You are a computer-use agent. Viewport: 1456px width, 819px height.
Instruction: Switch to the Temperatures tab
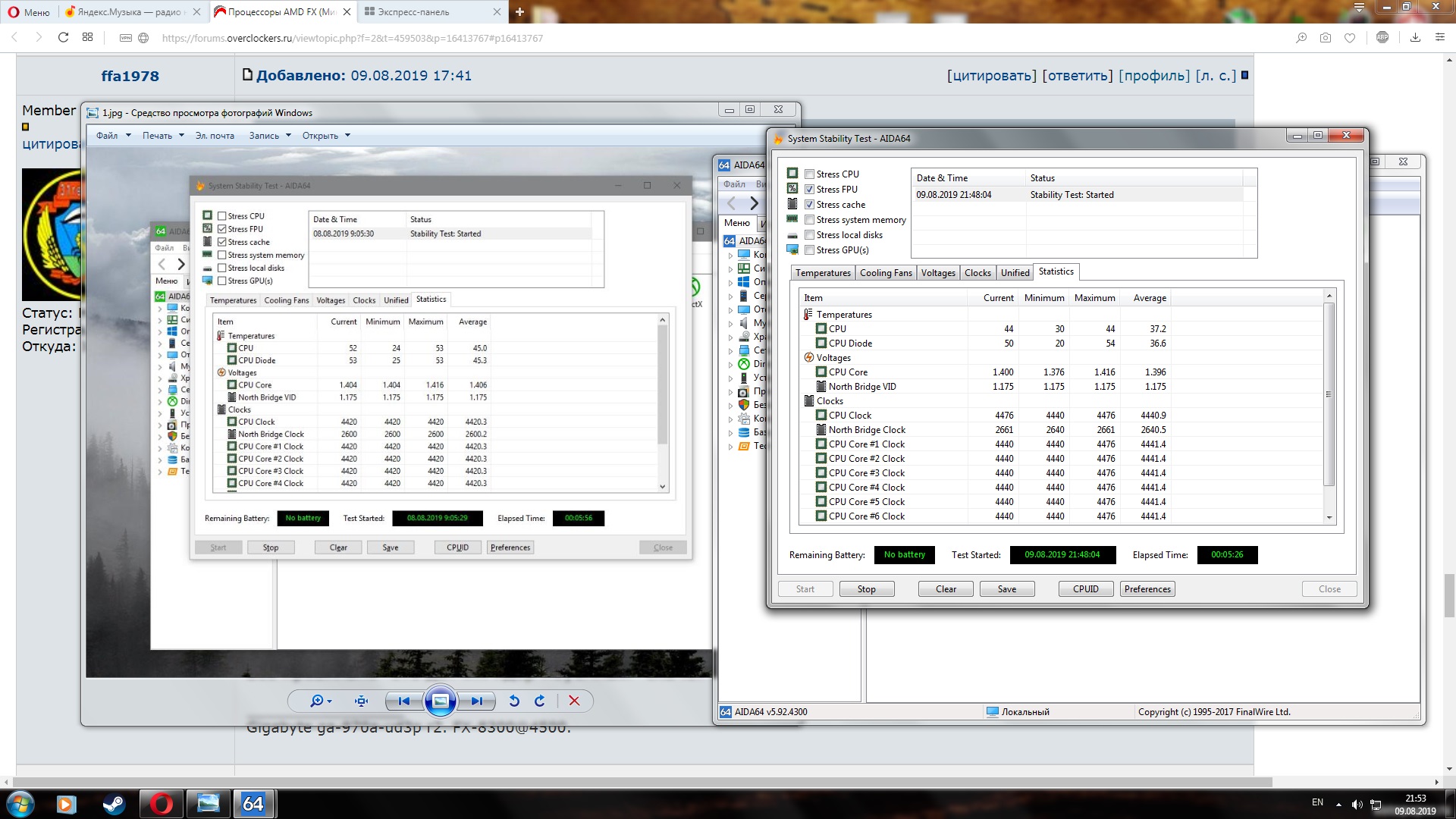[x=823, y=273]
